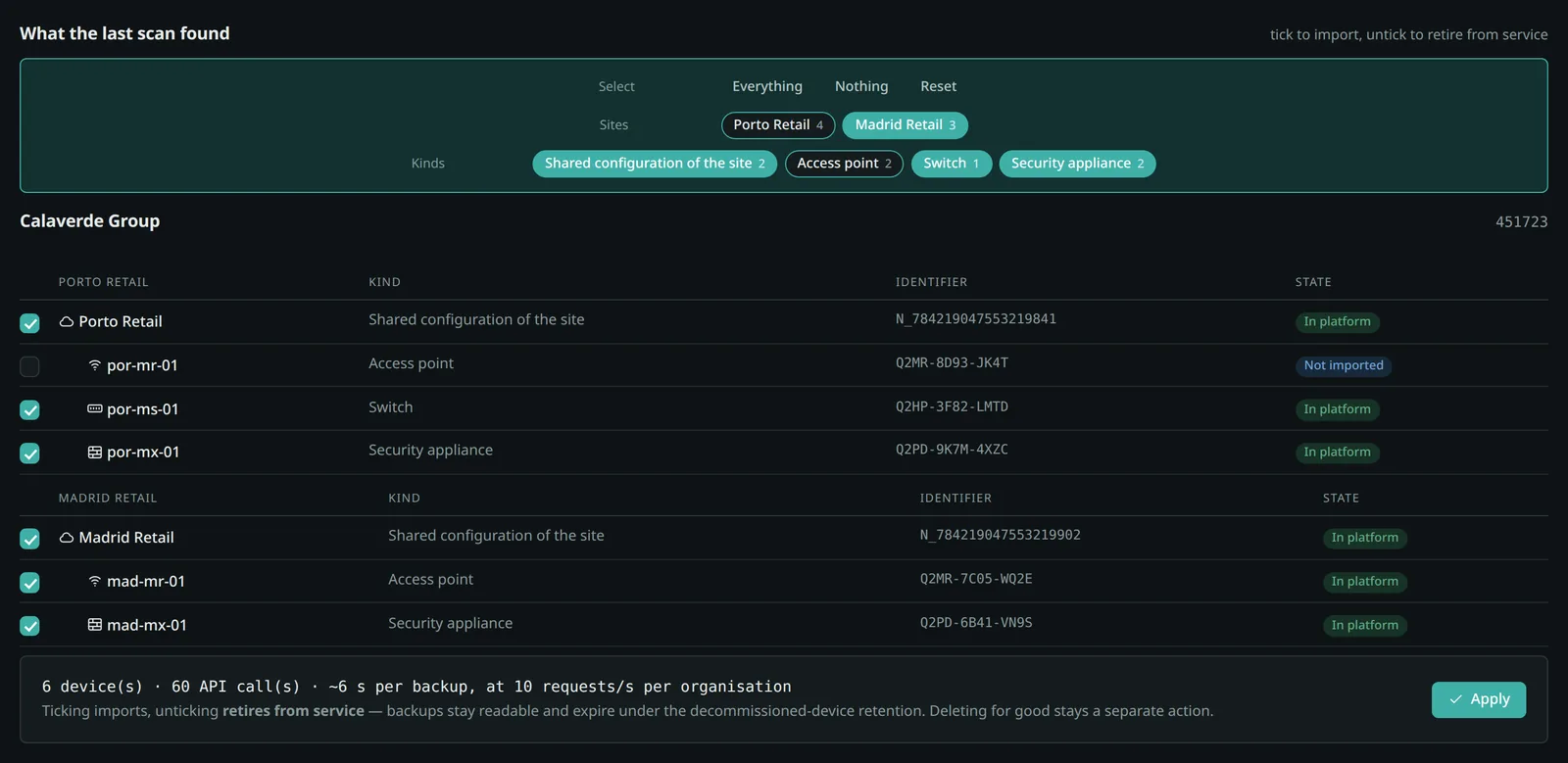This screenshot has width=1568, height=763.
Task: Click the mad-mr-01 device name
Action: pyautogui.click(x=146, y=582)
